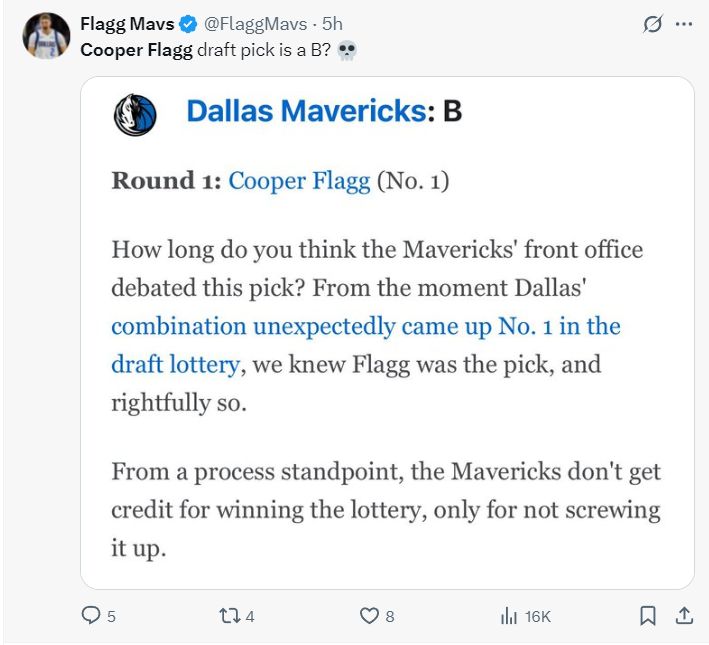709x645 pixels.
Task: Bookmark this Flagg Mavs post
Action: (x=648, y=616)
